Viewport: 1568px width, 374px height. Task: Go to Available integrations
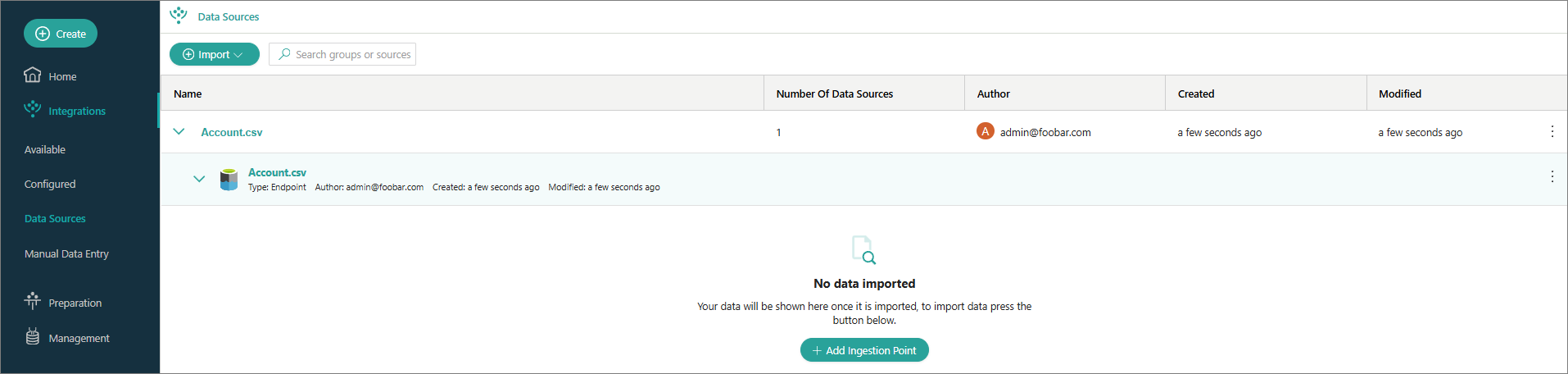pyautogui.click(x=45, y=149)
